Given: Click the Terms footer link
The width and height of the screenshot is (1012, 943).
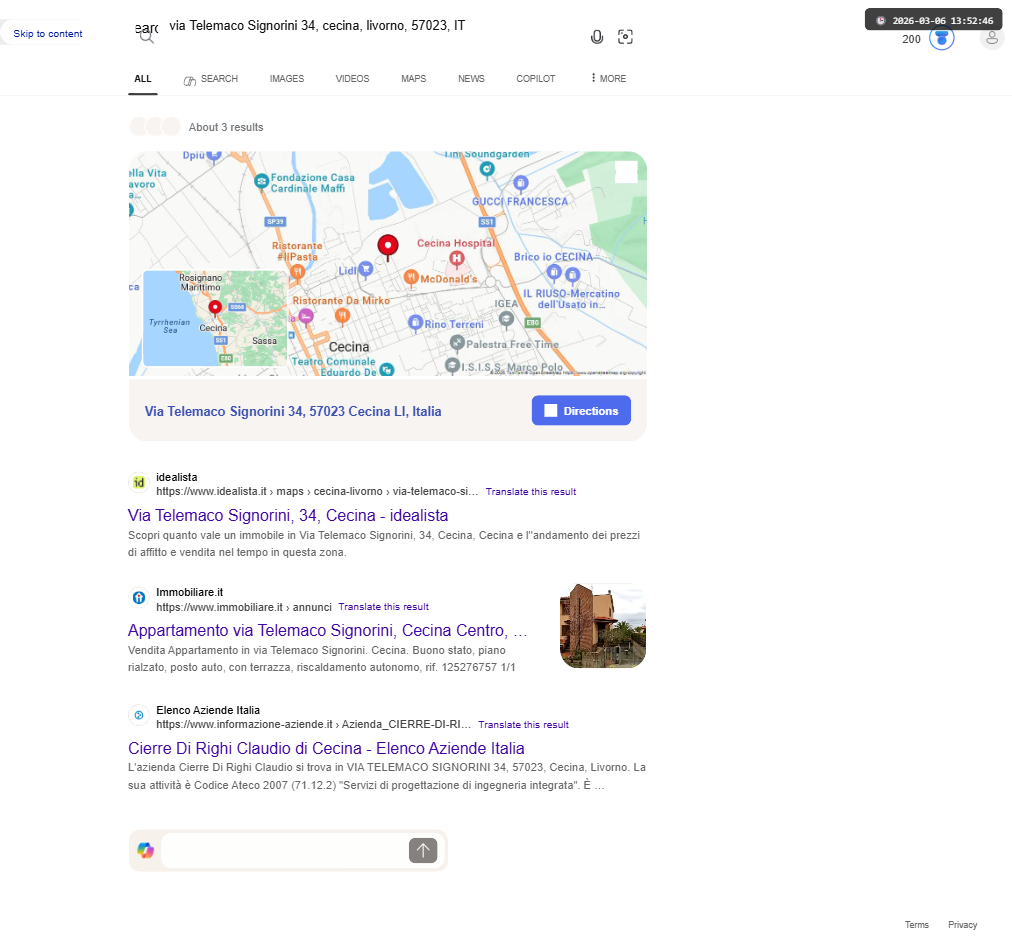Looking at the screenshot, I should (x=916, y=925).
